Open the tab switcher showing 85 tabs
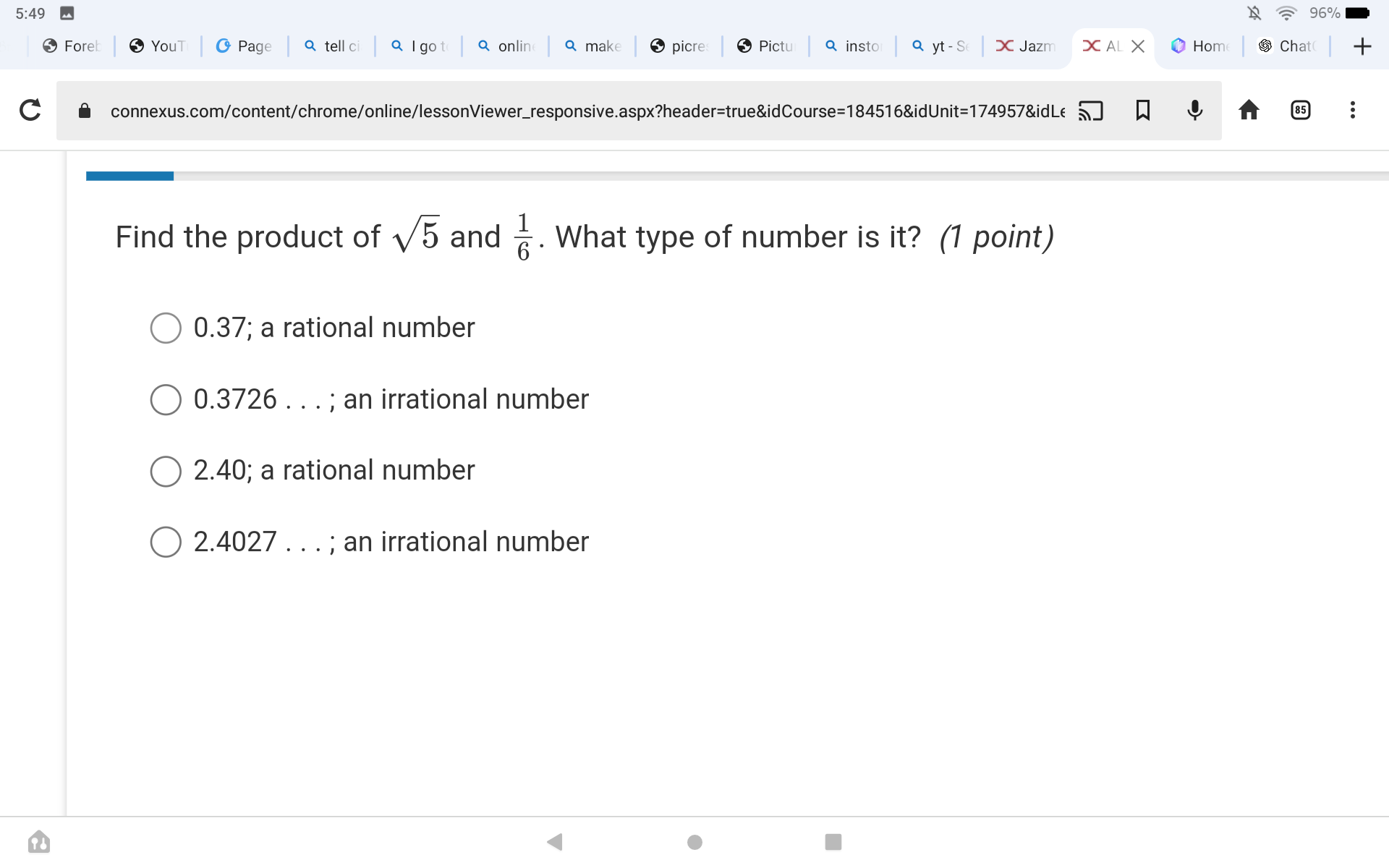Screen dimensions: 1389x868 1301,110
